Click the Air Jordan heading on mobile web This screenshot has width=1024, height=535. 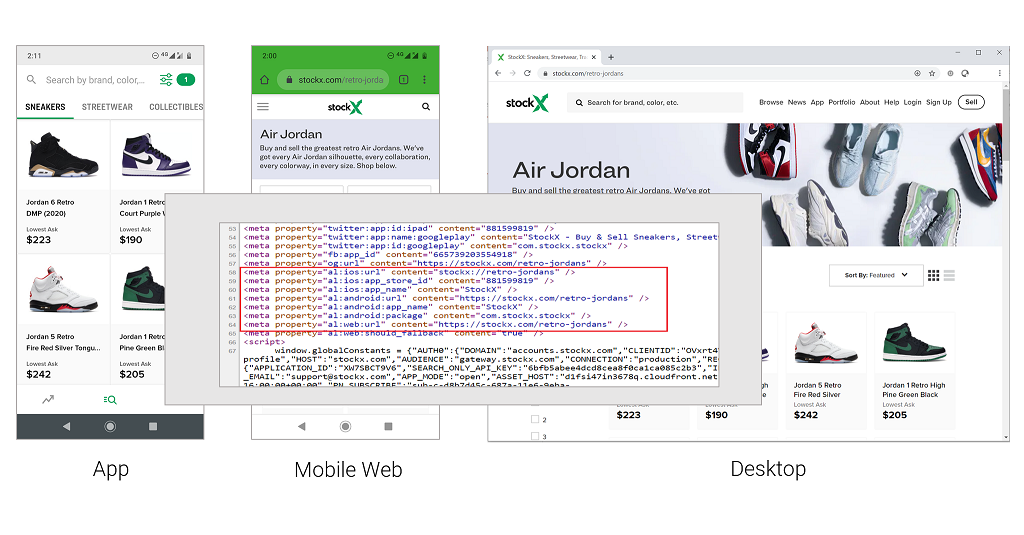click(x=291, y=134)
